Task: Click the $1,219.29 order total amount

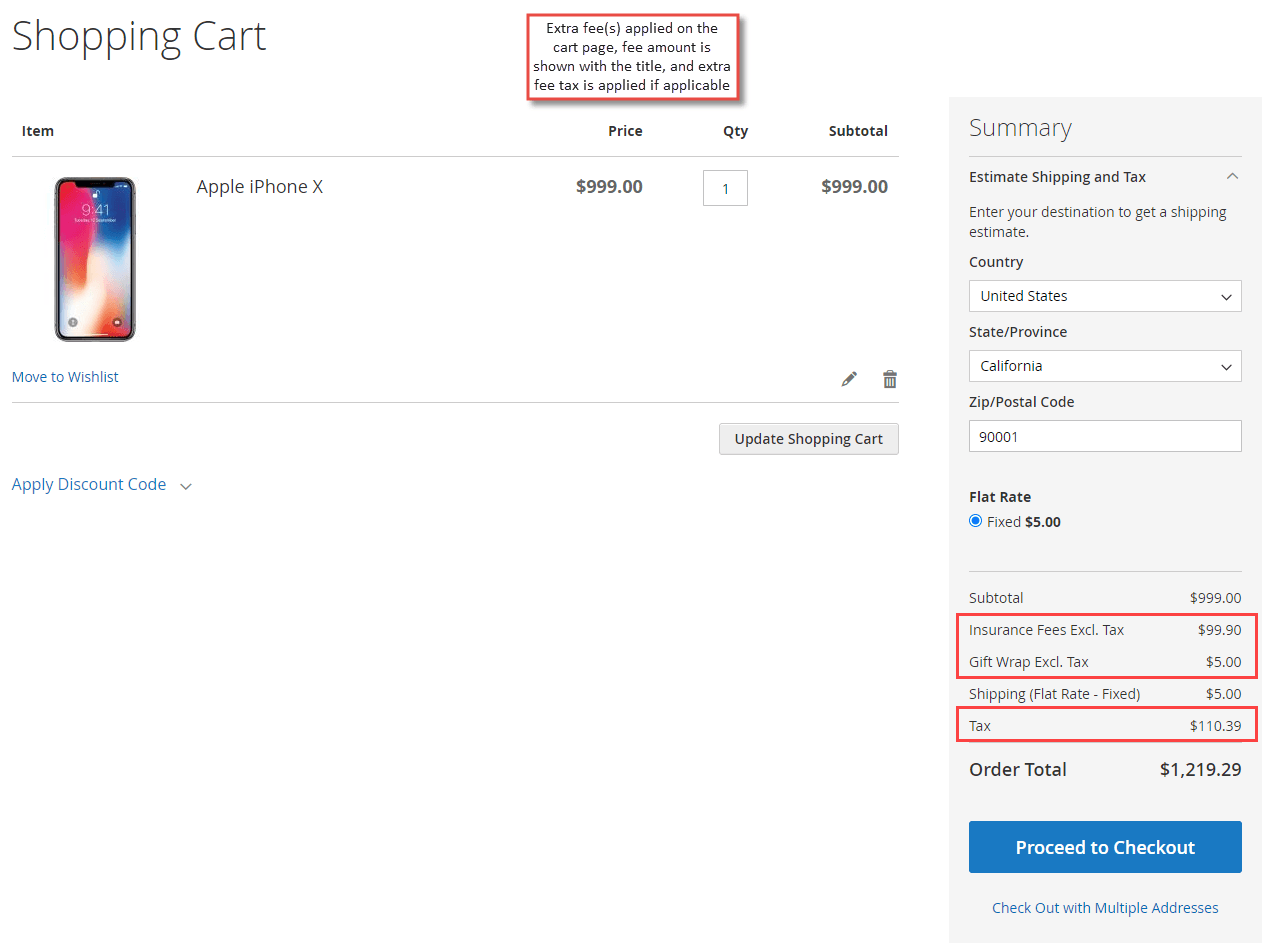Action: (x=1201, y=770)
